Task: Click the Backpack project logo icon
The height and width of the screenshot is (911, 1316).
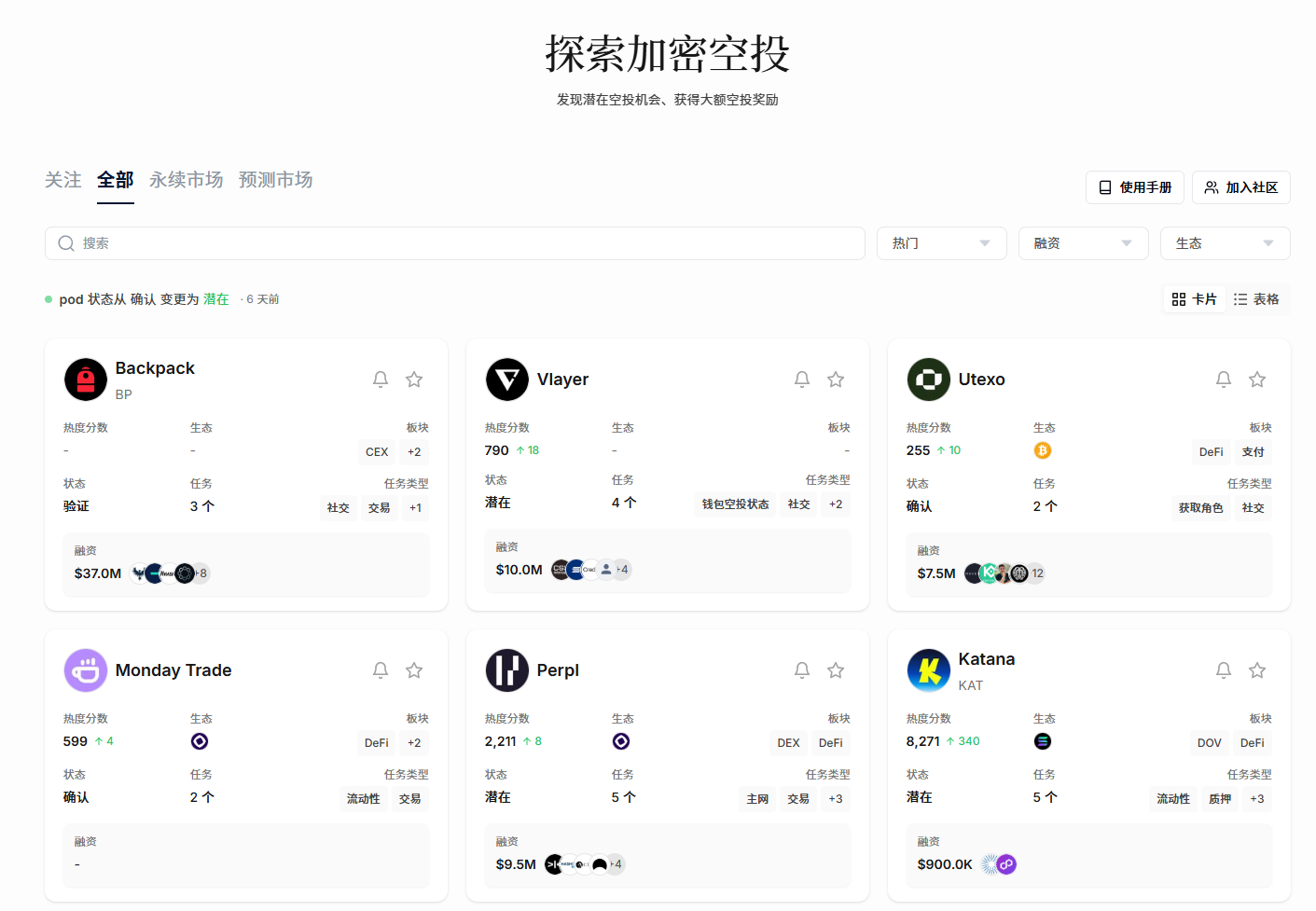Action: [86, 380]
